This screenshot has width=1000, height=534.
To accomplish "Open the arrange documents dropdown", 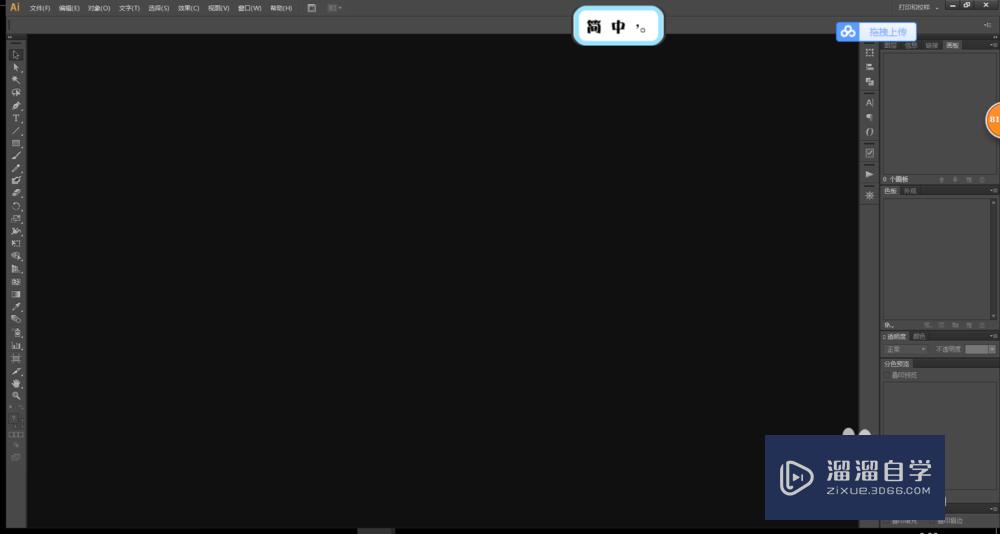I will click(x=334, y=8).
